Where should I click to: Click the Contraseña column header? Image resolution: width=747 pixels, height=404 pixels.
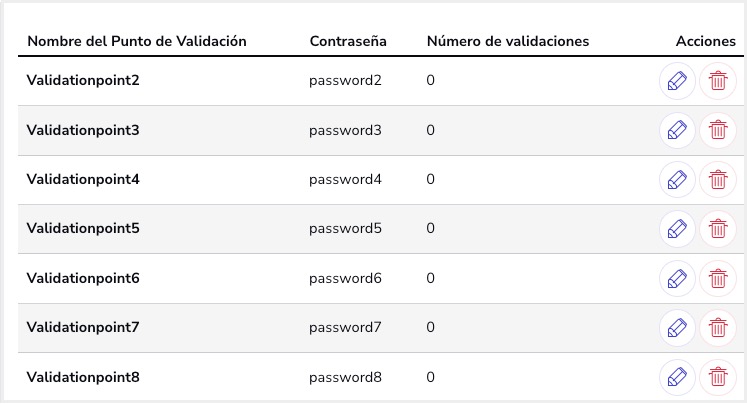348,41
